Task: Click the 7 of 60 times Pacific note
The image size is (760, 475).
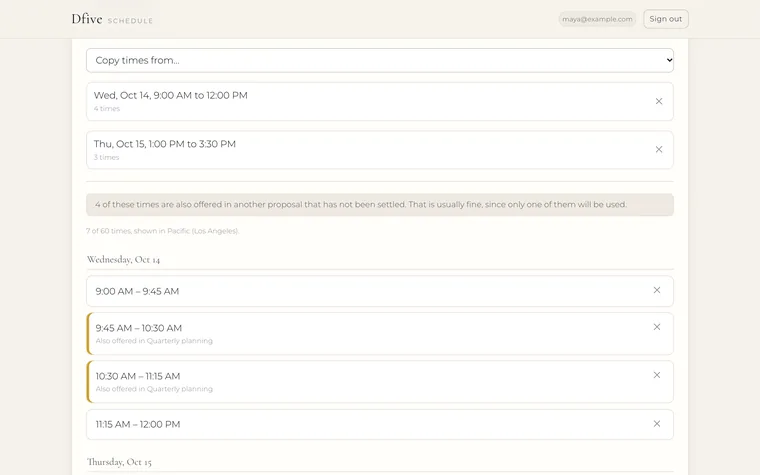Action: 162,231
